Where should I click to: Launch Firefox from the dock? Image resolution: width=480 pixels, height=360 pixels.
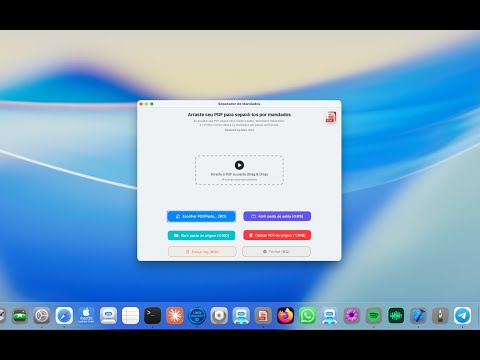[x=285, y=315]
